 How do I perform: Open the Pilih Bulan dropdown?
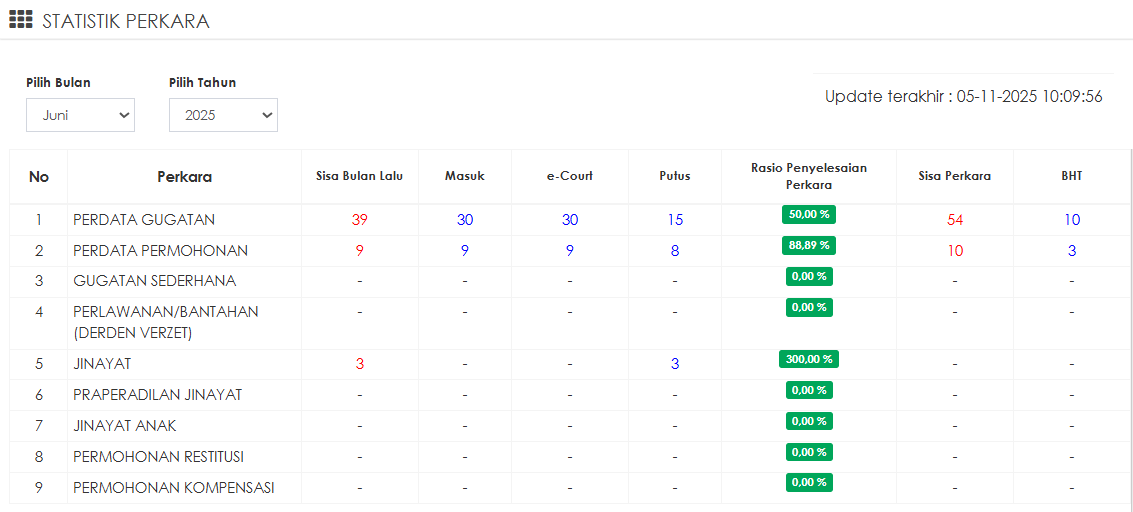tap(80, 115)
